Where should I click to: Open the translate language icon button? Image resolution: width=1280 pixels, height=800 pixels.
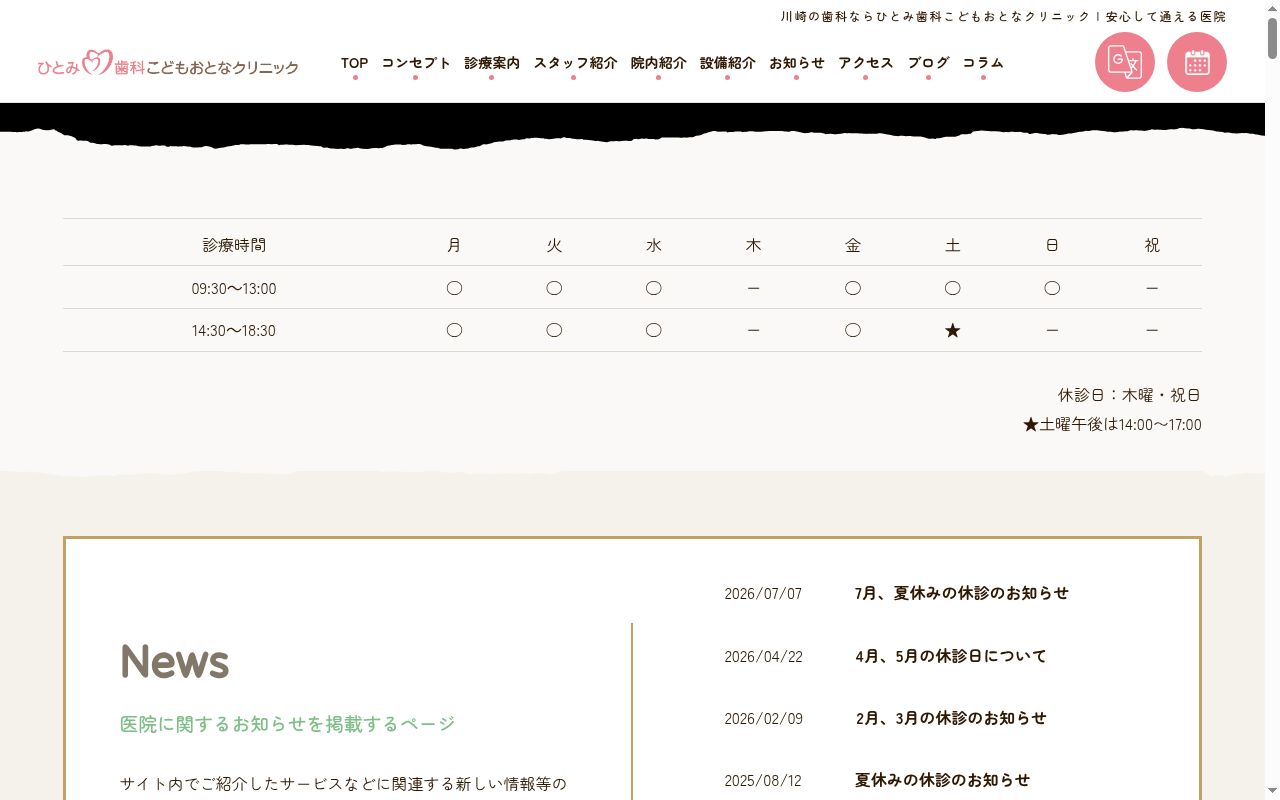pos(1125,62)
